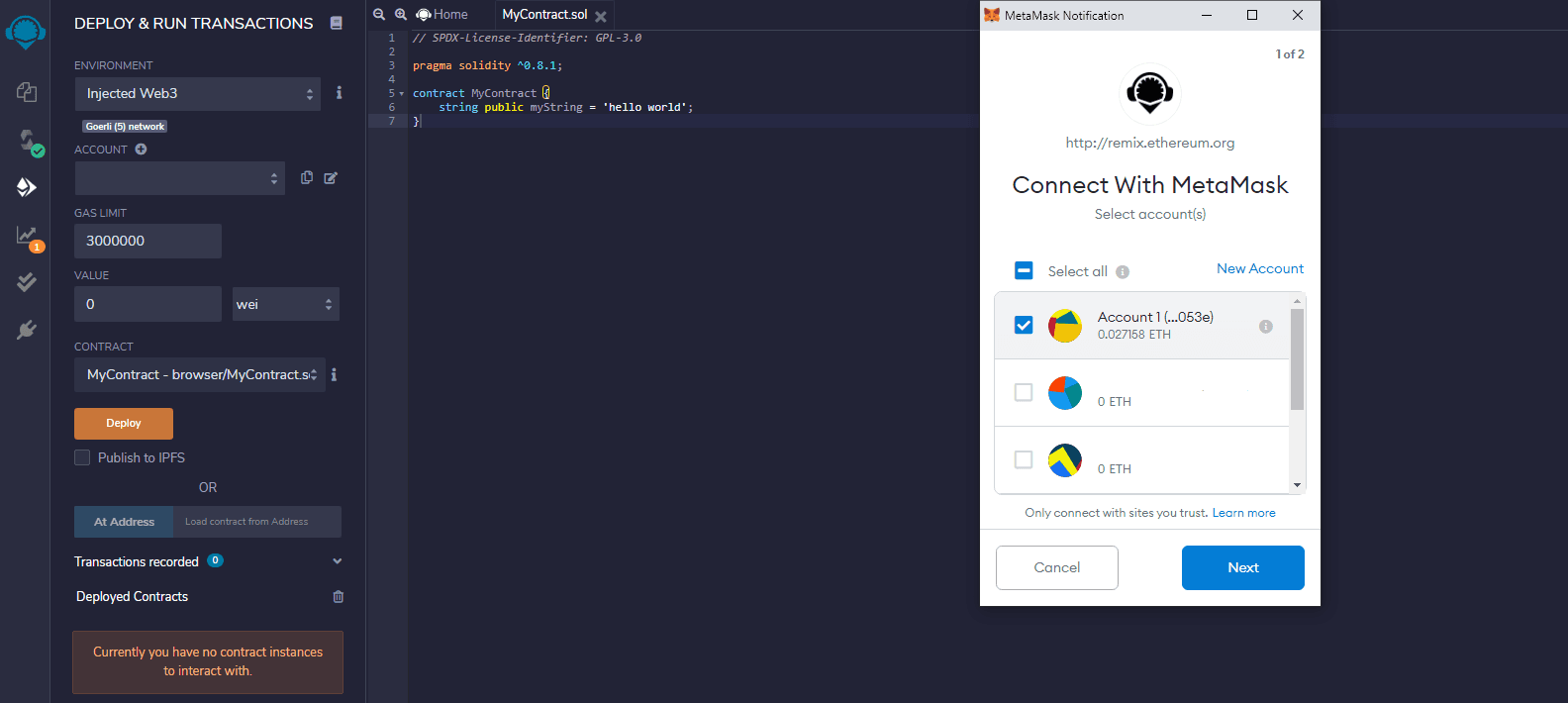Click the 'Deployed Contracts' heading
The image size is (1568, 703).
132,597
